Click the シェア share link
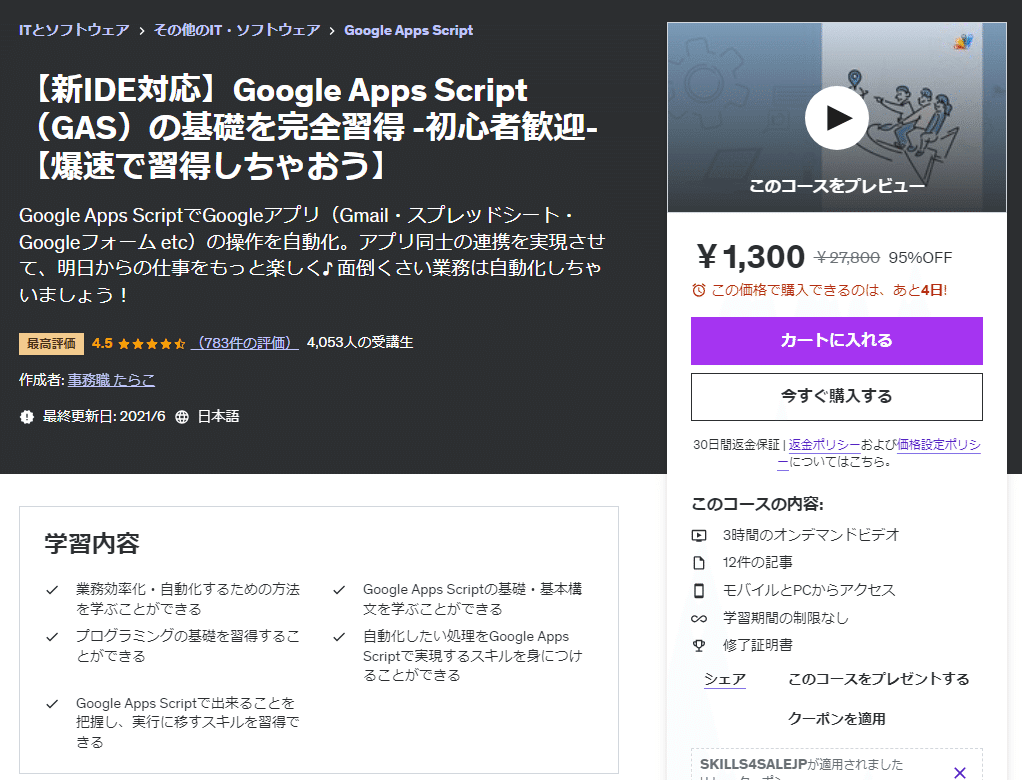Screen dimensions: 1022x780 pos(725,679)
